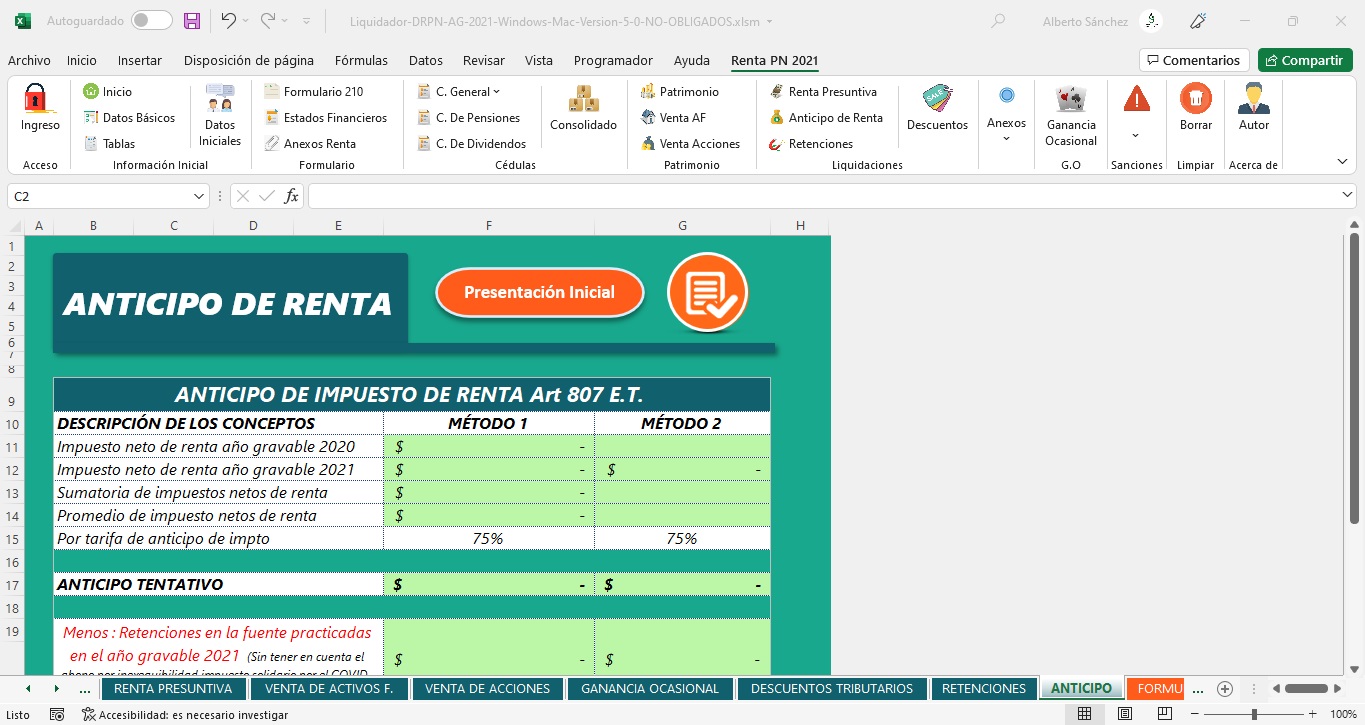The height and width of the screenshot is (725, 1365).
Task: Click the Borrar clean button
Action: [x=1196, y=107]
